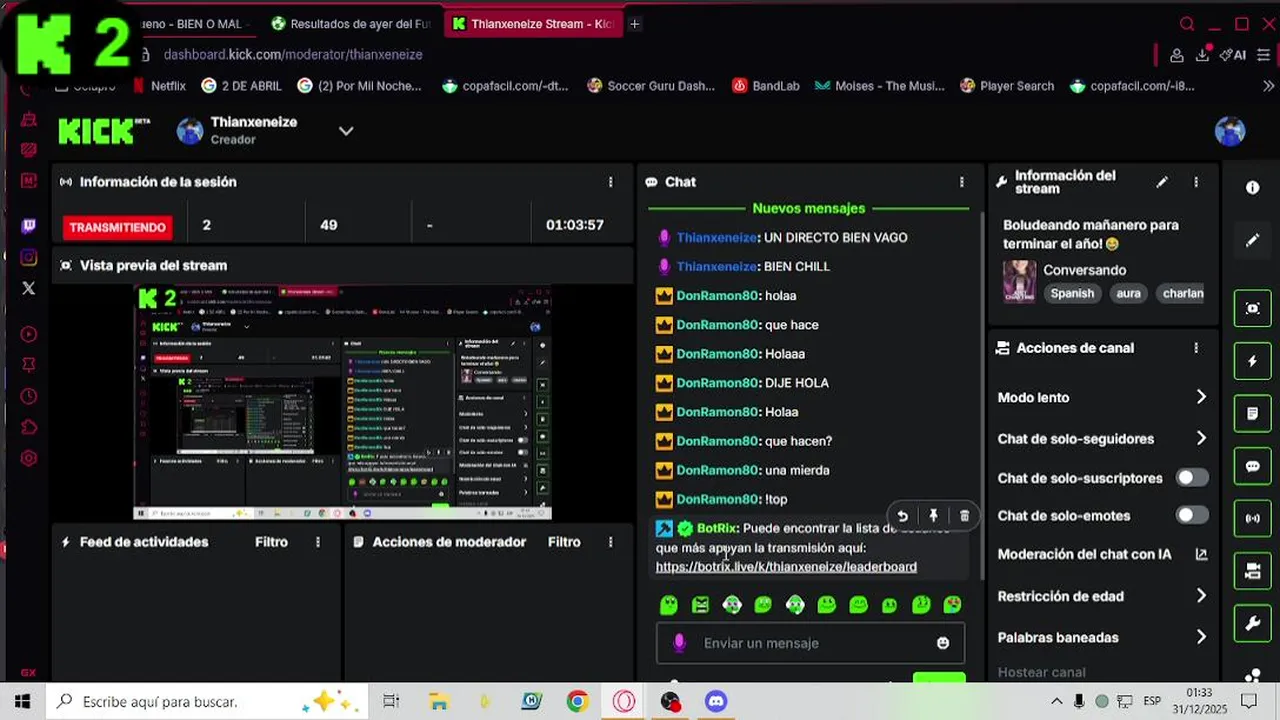Viewport: 1280px width, 720px height.
Task: Click the screen capture icon in right toolbar
Action: pos(1252,309)
